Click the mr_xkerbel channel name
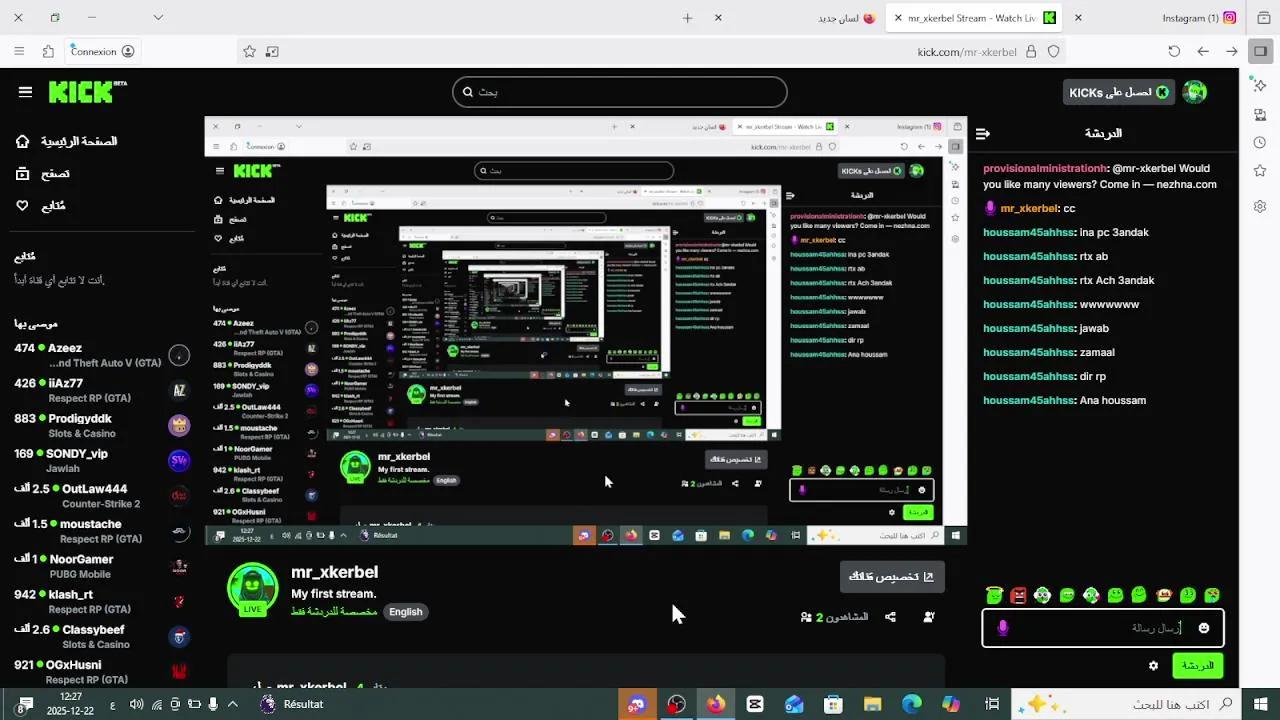1280x720 pixels. click(334, 572)
